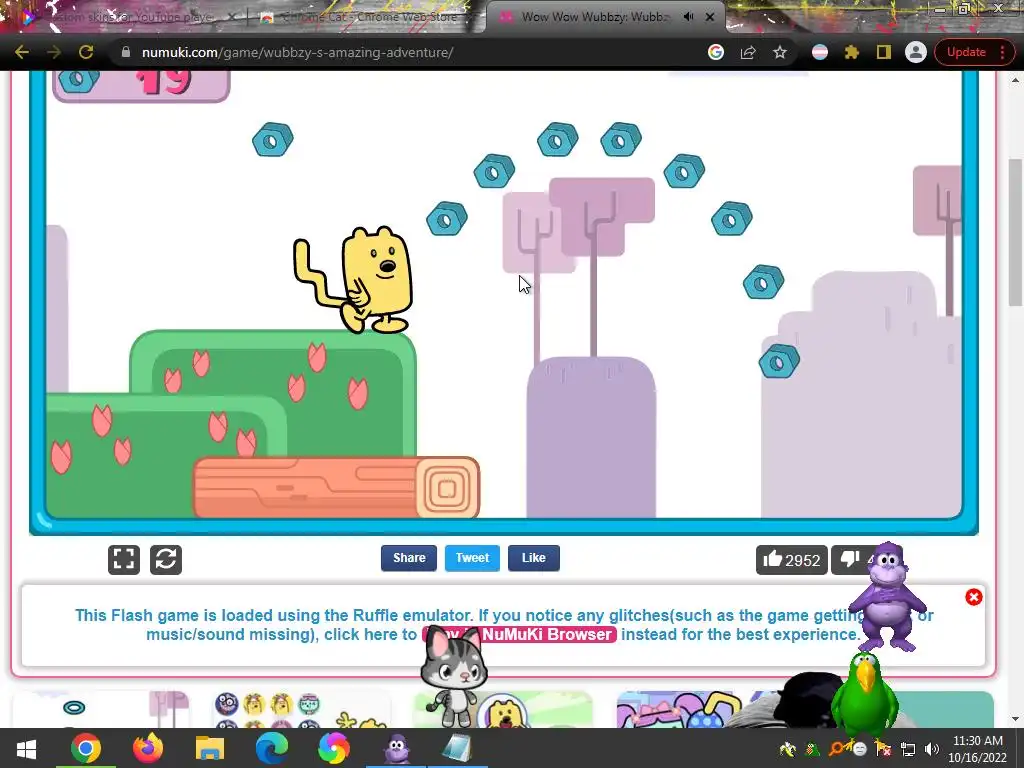This screenshot has height=768, width=1024.
Task: Click the Facebook Share button
Action: tap(409, 558)
